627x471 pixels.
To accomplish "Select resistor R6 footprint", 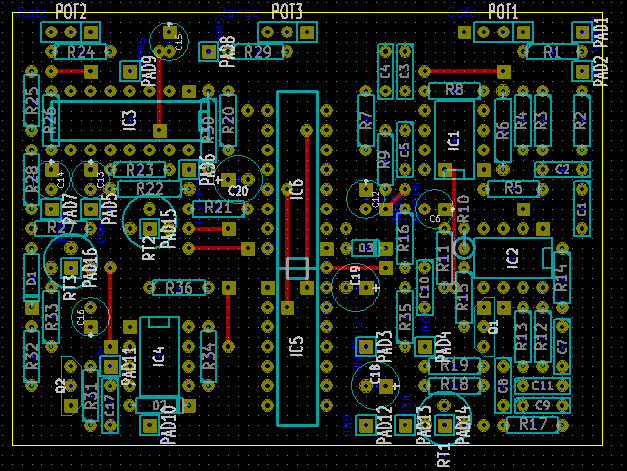I will 503,130.
